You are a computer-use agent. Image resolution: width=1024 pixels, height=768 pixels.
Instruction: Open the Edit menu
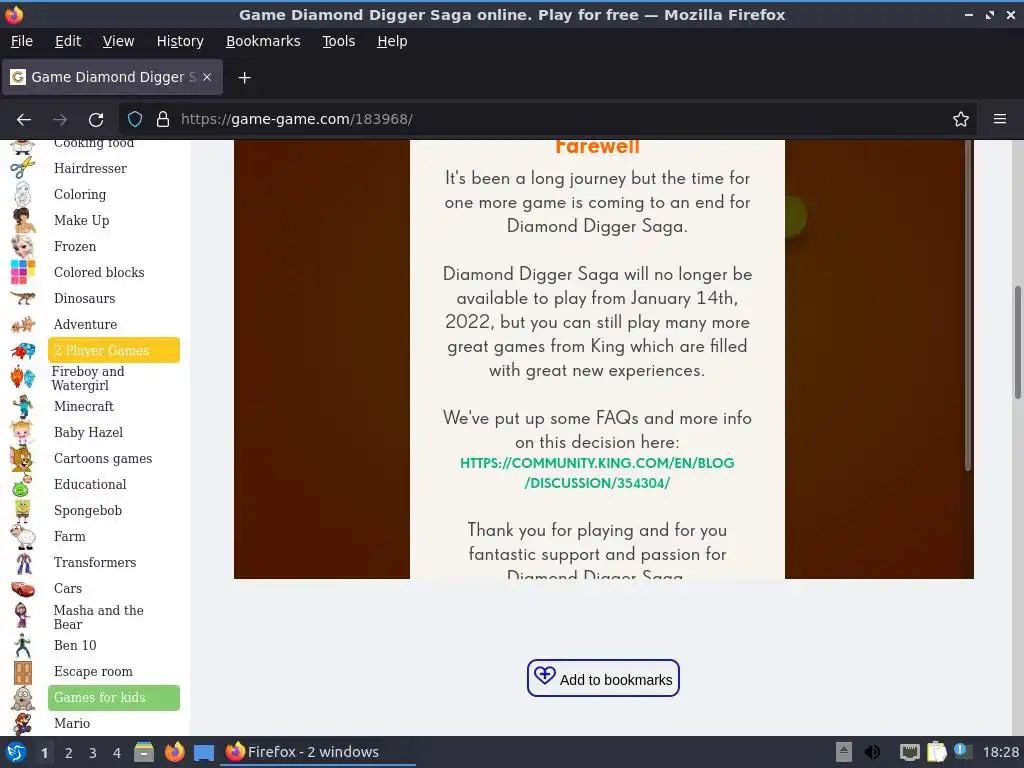click(x=68, y=41)
